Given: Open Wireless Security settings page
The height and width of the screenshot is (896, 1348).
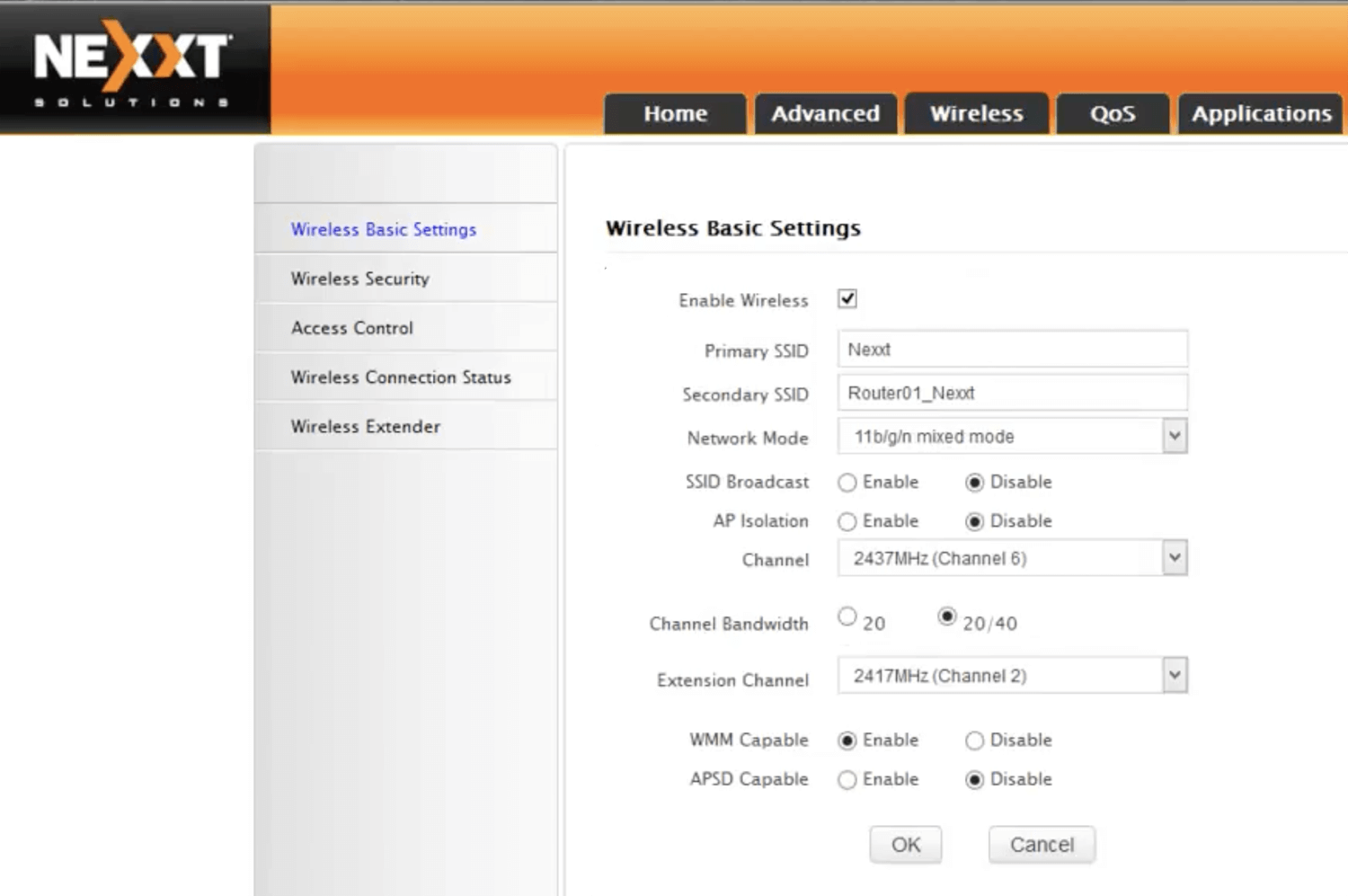Looking at the screenshot, I should pos(359,279).
